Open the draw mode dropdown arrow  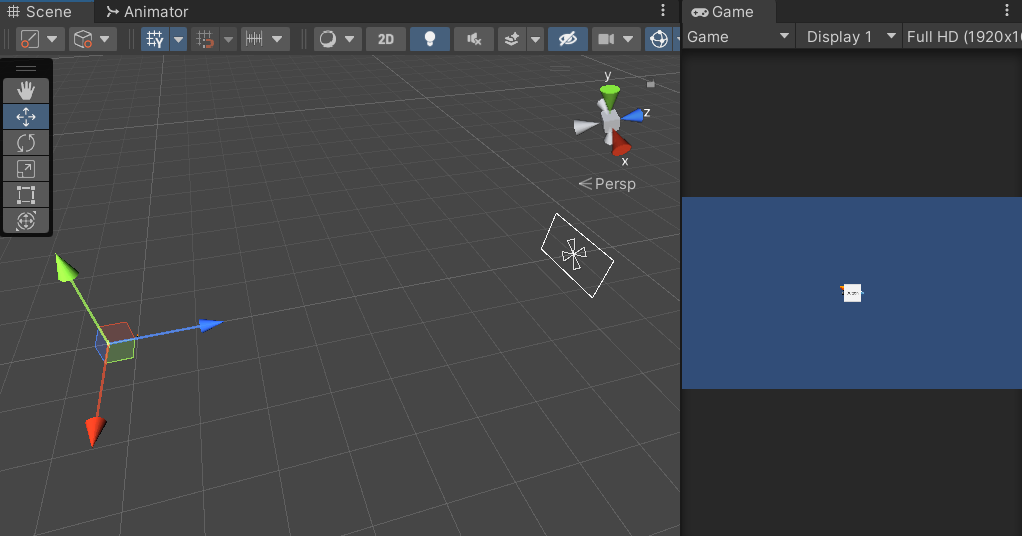tap(349, 39)
